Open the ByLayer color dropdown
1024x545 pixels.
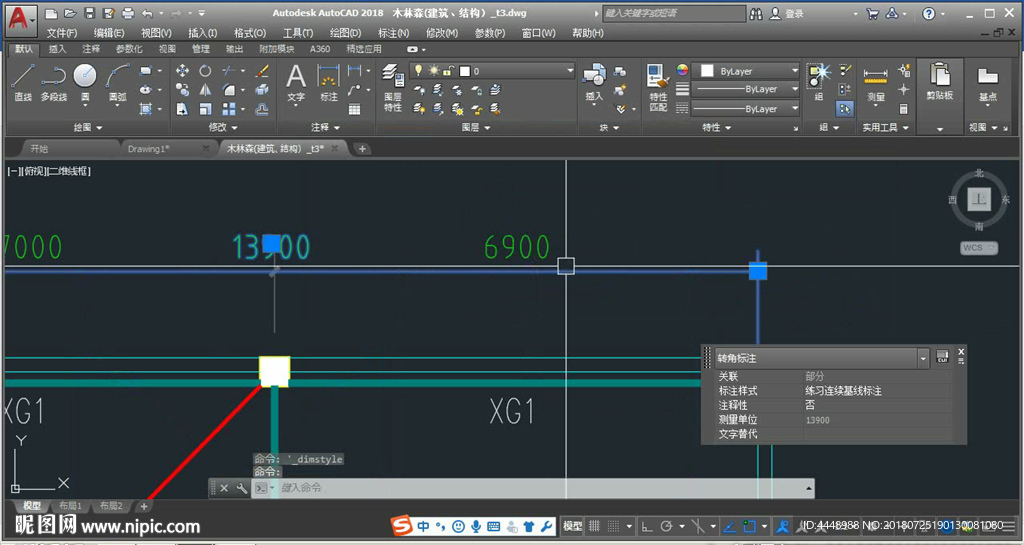[795, 71]
